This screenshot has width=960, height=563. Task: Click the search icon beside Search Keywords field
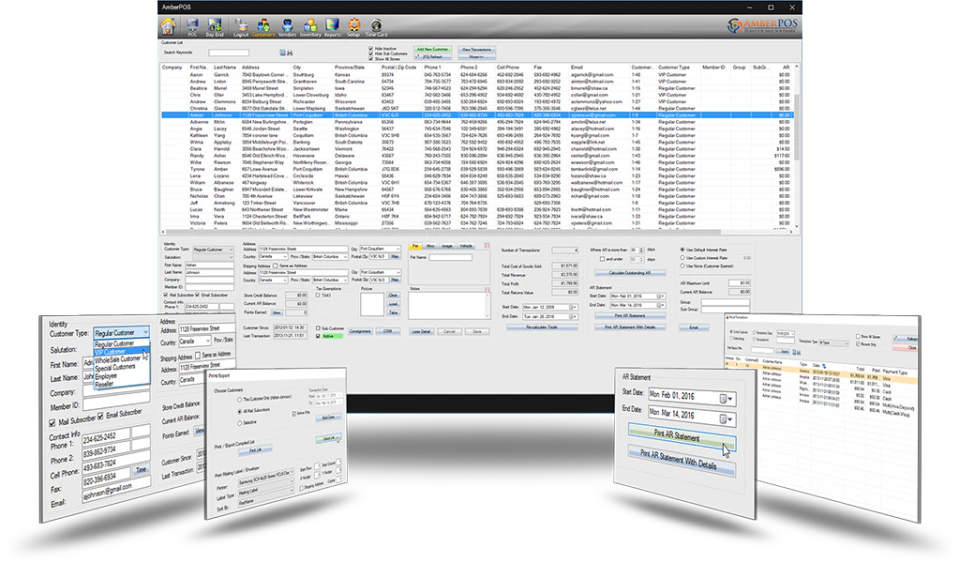pos(282,53)
